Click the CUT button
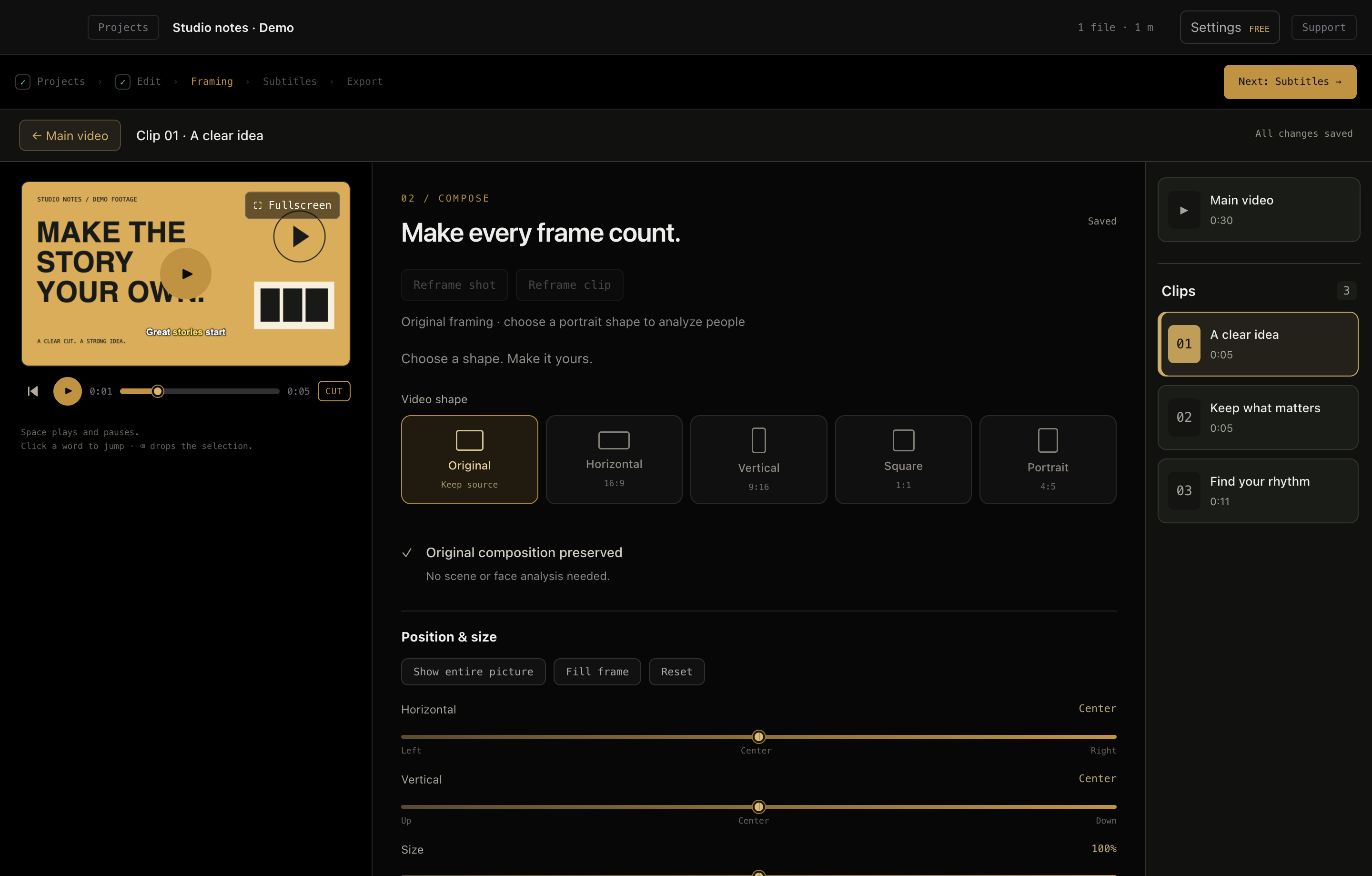 click(334, 391)
